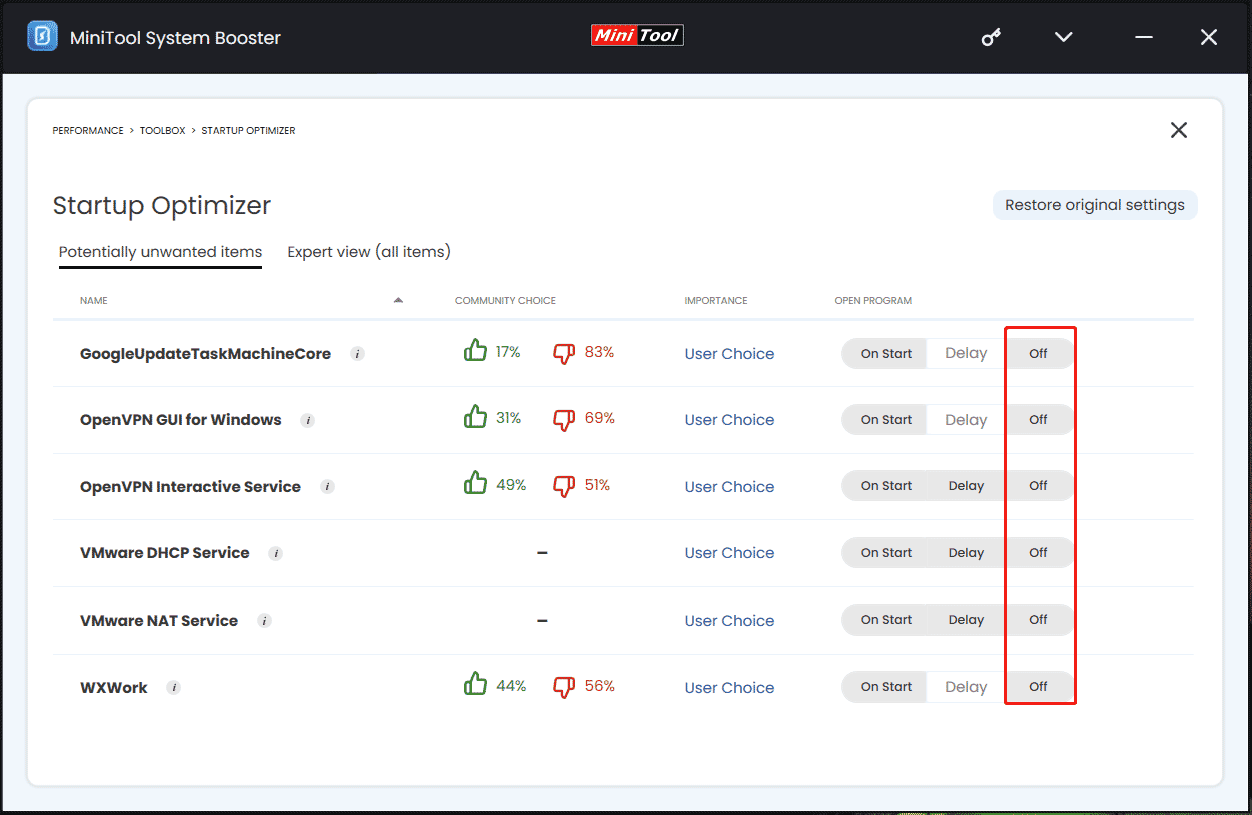Expand the title bar chevron menu
Viewport: 1252px width, 815px height.
pyautogui.click(x=1064, y=37)
